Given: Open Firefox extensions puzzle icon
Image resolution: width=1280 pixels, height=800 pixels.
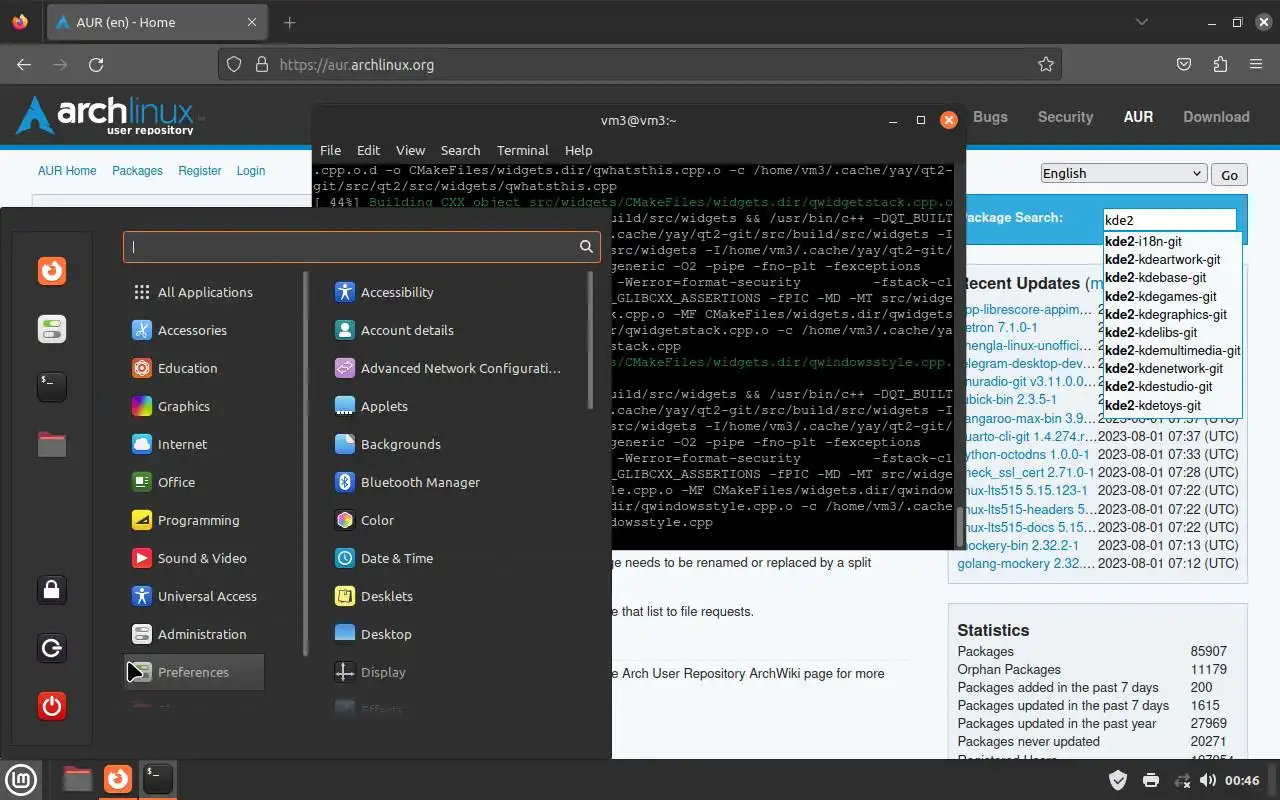Looking at the screenshot, I should [x=1220, y=64].
